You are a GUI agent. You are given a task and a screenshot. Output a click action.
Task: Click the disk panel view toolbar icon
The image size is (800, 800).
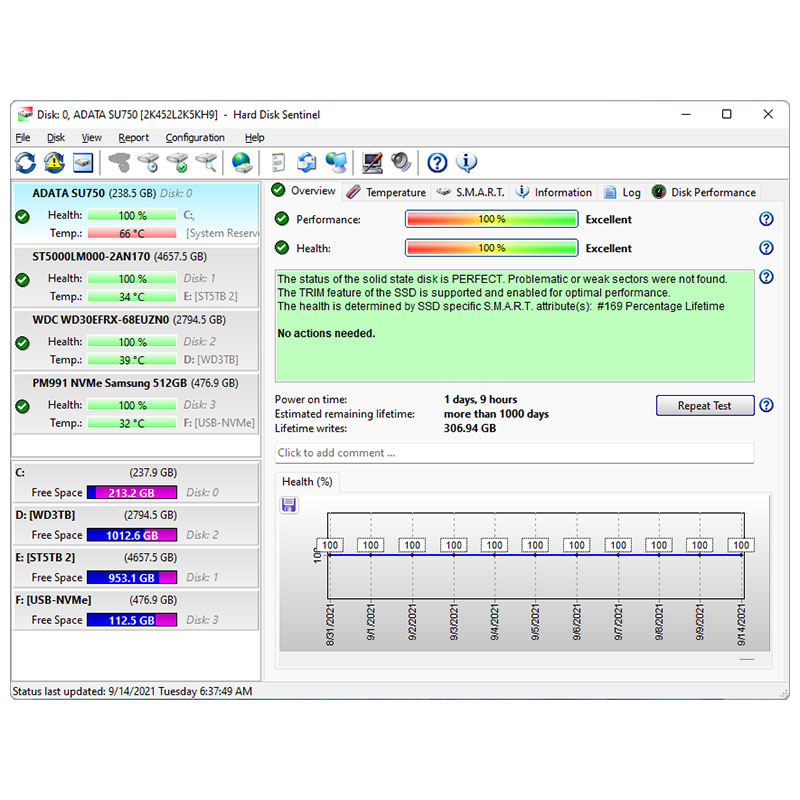83,163
